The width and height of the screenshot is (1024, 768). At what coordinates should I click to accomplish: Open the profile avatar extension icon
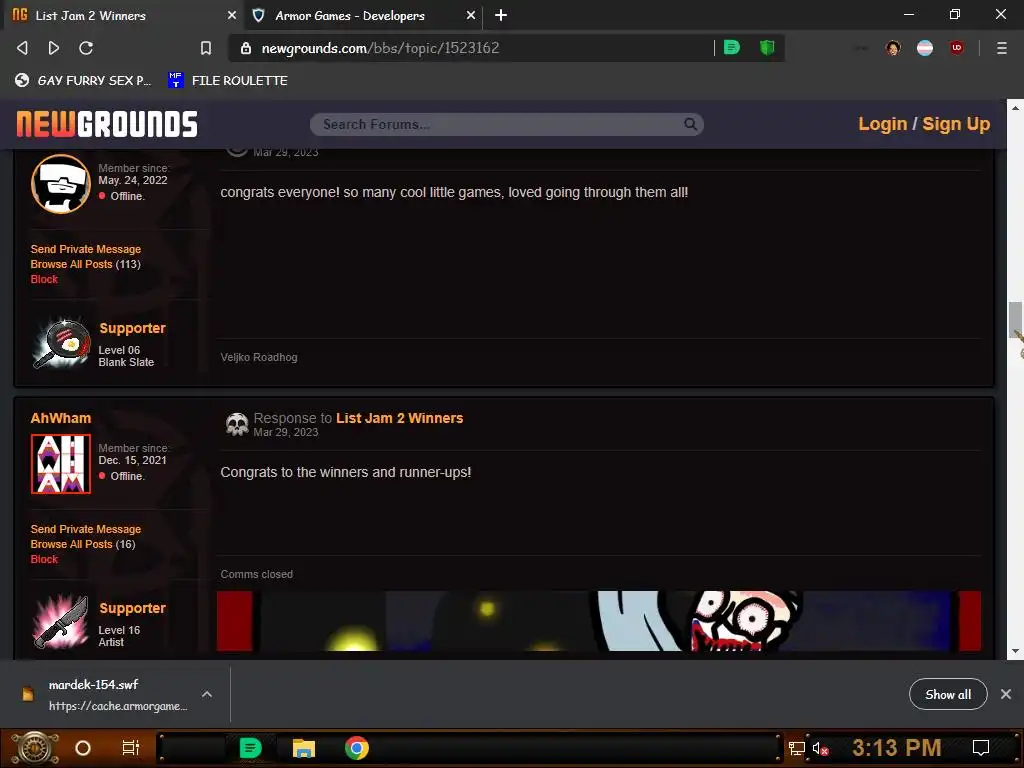coord(893,48)
